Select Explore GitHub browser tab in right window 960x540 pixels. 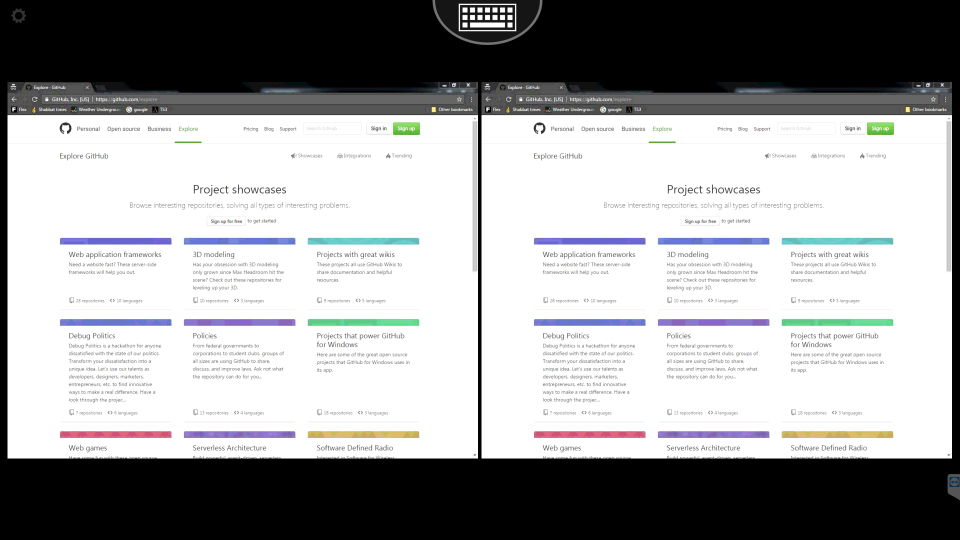pyautogui.click(x=531, y=88)
